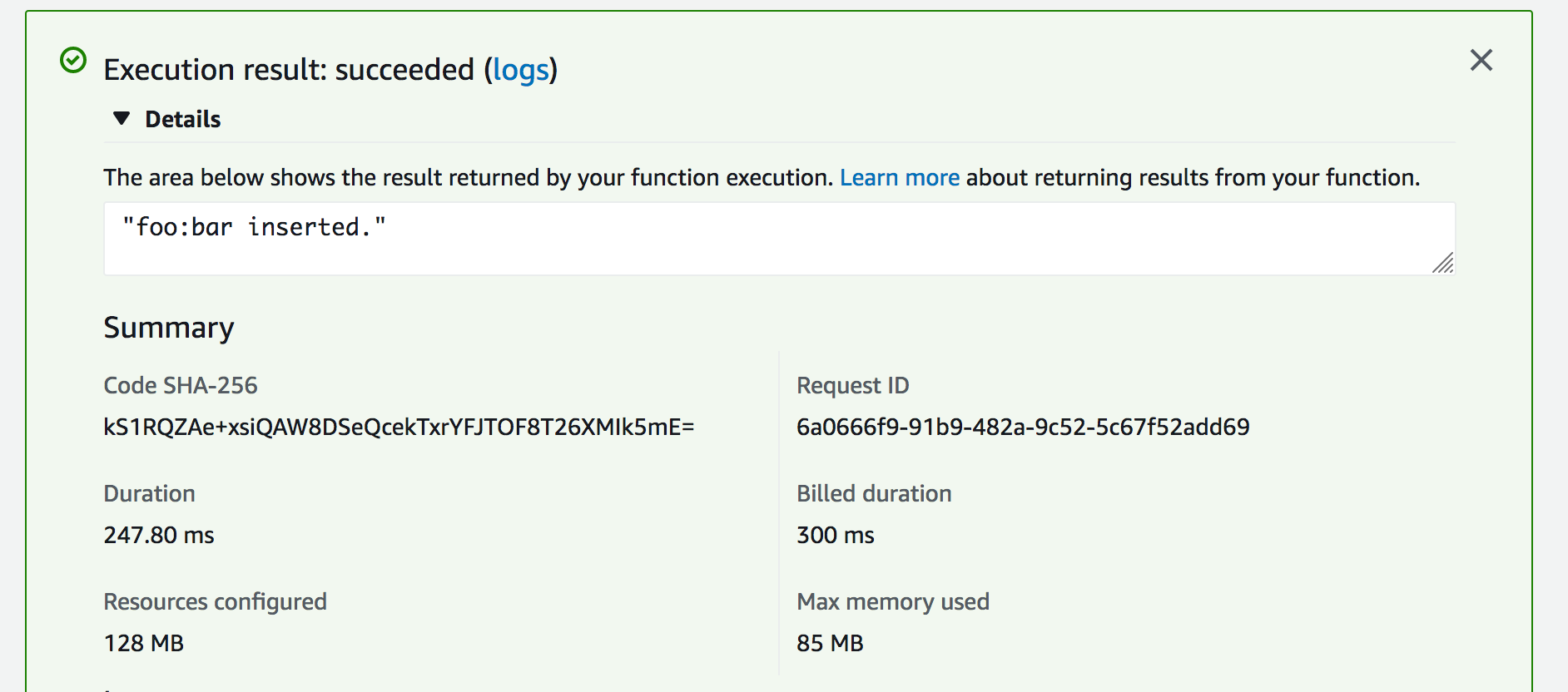Dismiss the execution result panel with X

click(x=1481, y=60)
